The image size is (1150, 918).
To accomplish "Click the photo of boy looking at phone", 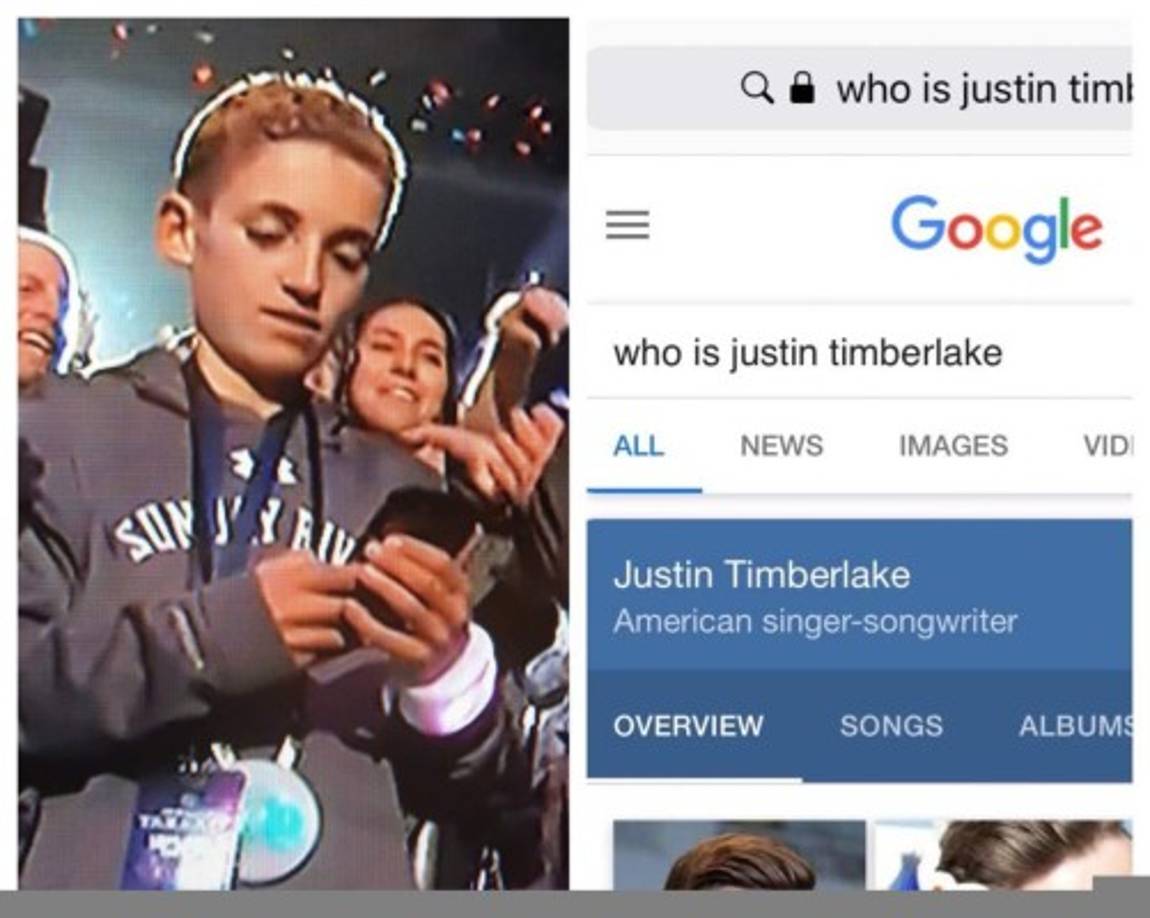I will tap(293, 454).
